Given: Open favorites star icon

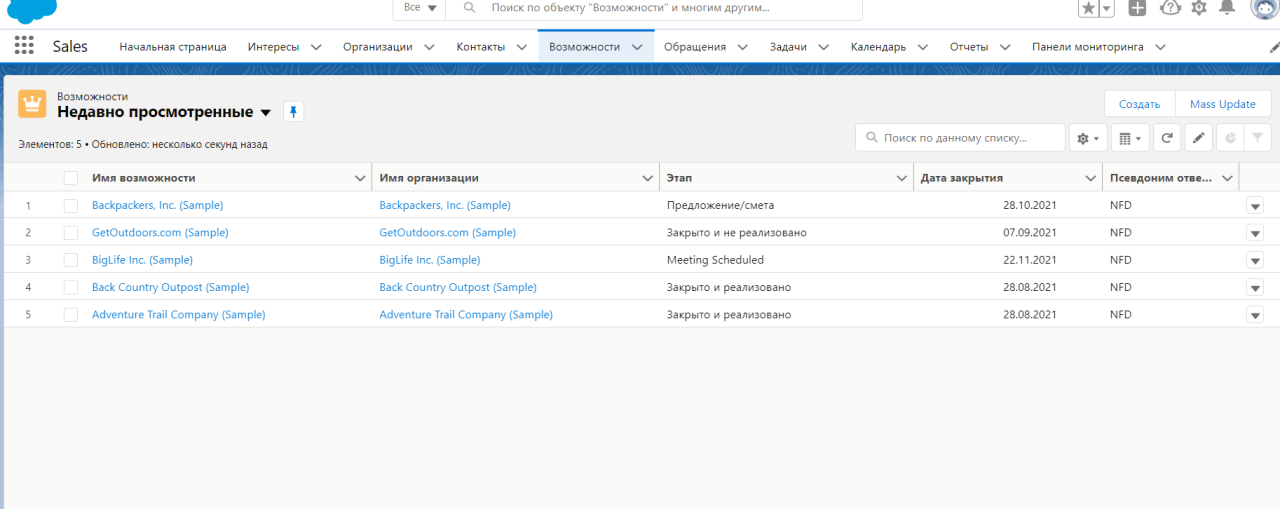Looking at the screenshot, I should [x=1088, y=8].
